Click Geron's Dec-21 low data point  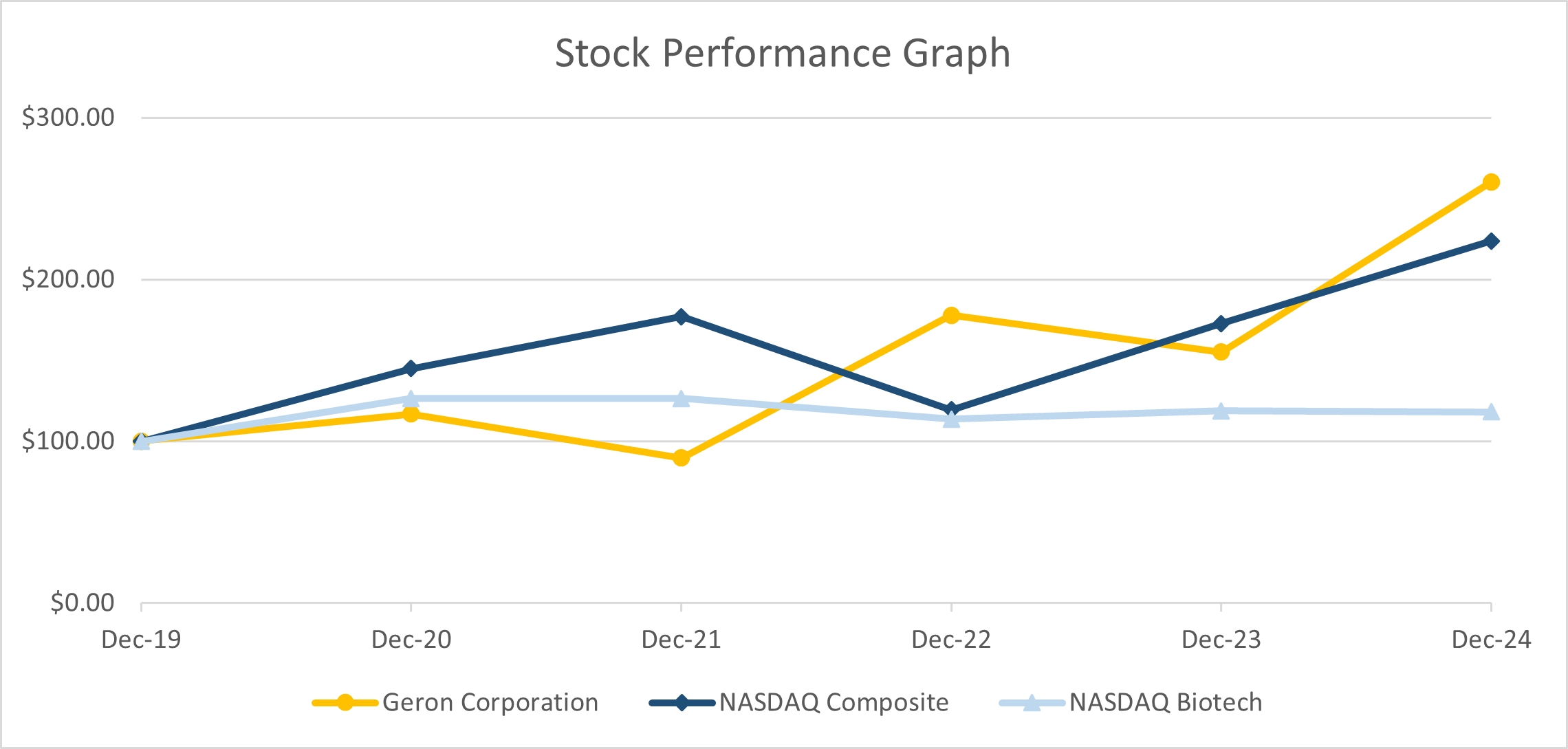pos(681,457)
